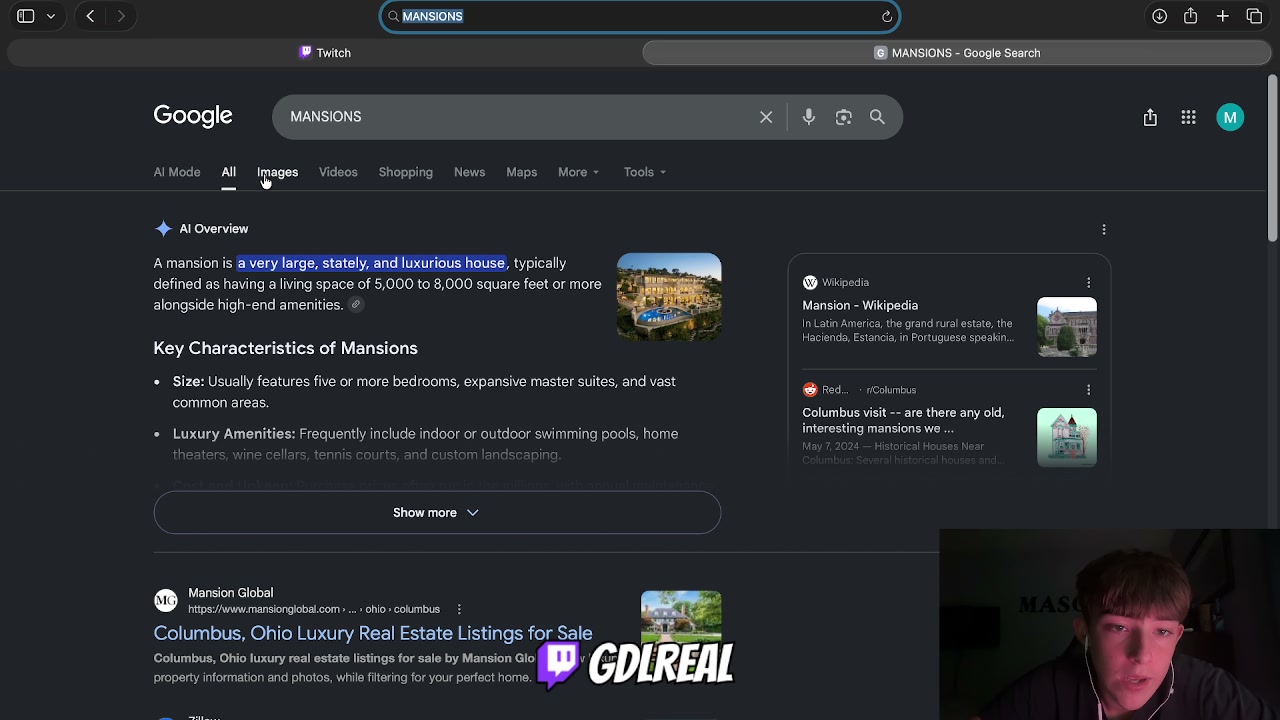Open the Safari sidebar panel
Screen dimensions: 1280x720
pyautogui.click(x=26, y=16)
